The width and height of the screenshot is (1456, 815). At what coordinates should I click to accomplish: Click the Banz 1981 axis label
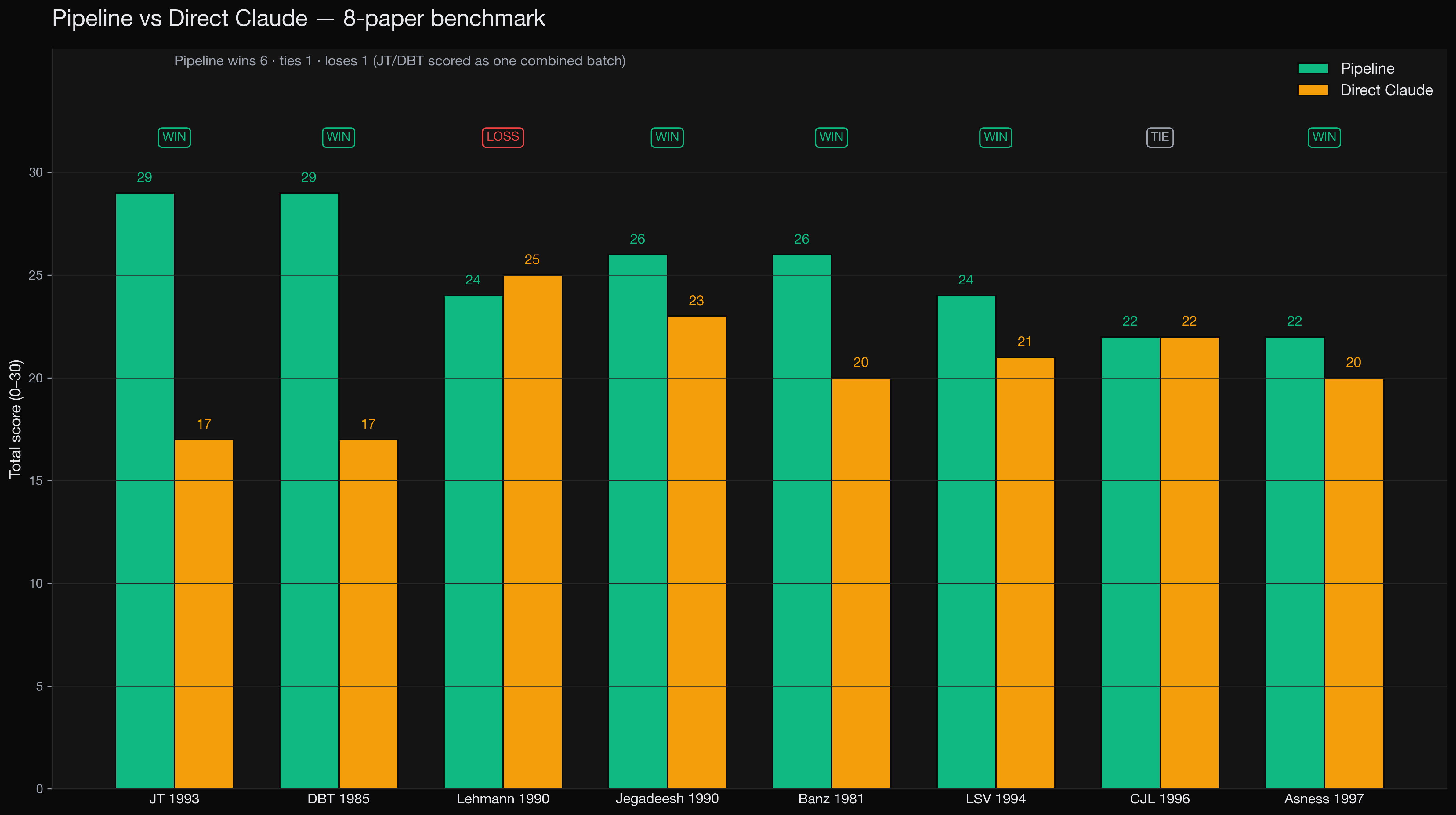click(830, 799)
